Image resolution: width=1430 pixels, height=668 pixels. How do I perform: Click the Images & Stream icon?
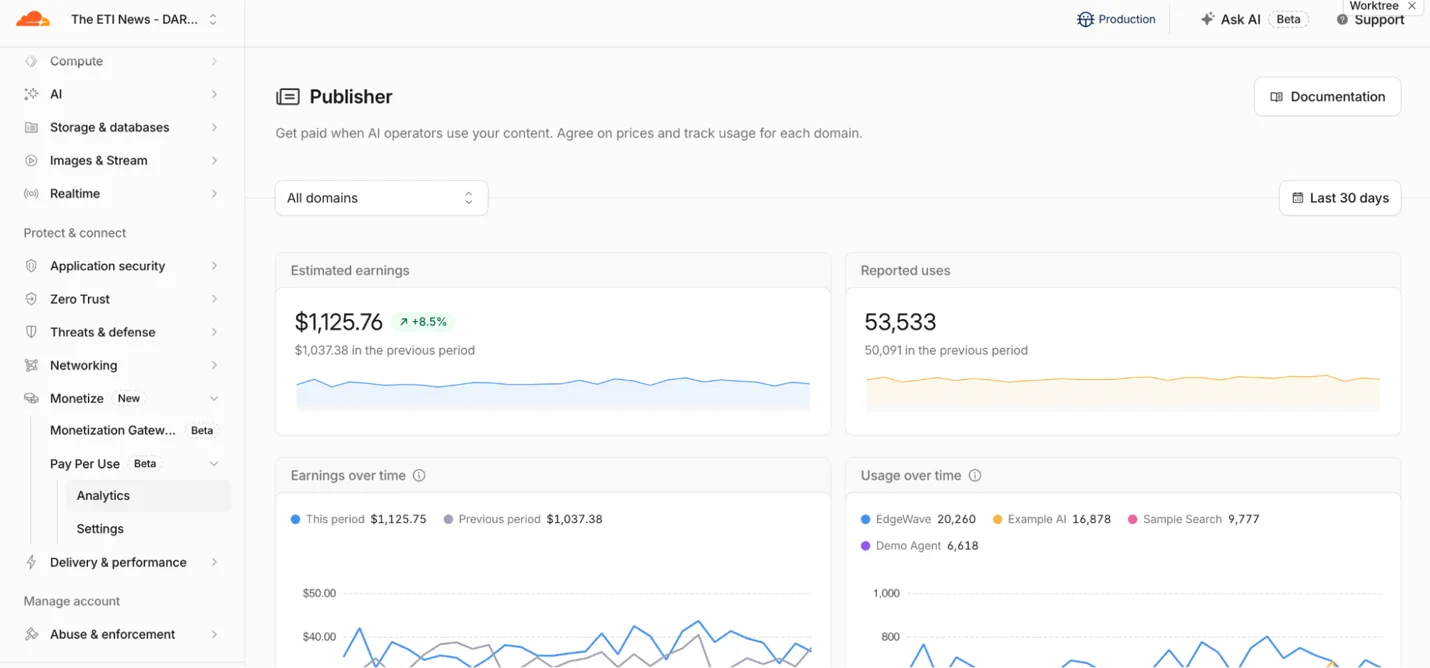point(31,160)
